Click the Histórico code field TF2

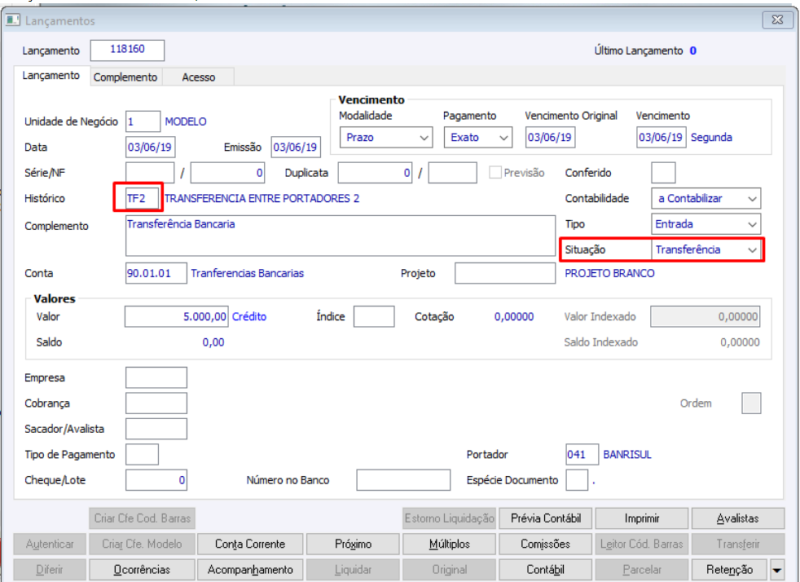pos(142,198)
